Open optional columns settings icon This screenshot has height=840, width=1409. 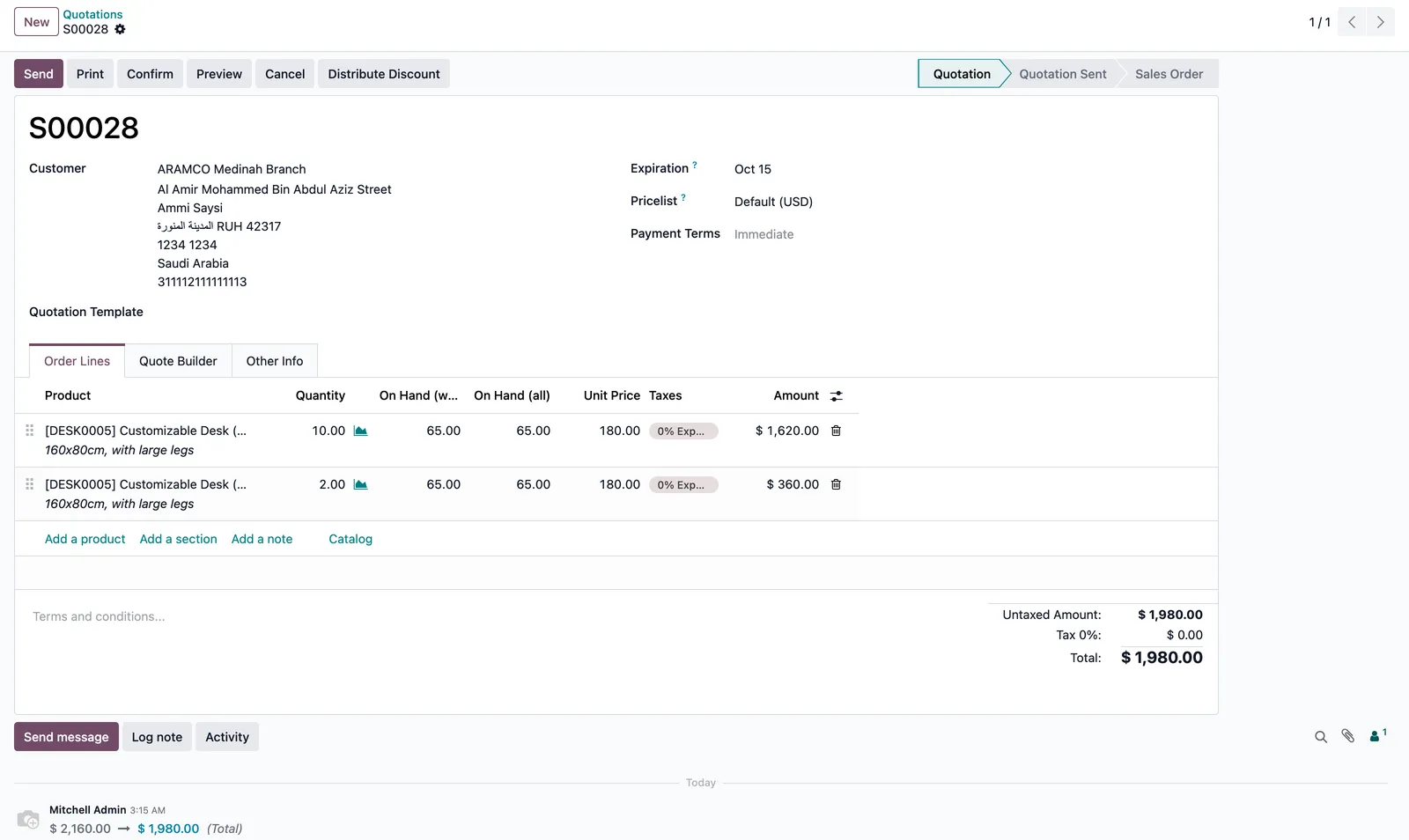(836, 396)
